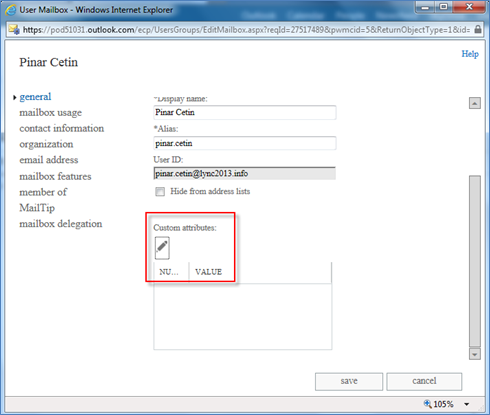Click the zoom magnifier icon in the status bar
This screenshot has height=415, width=490.
(x=427, y=404)
